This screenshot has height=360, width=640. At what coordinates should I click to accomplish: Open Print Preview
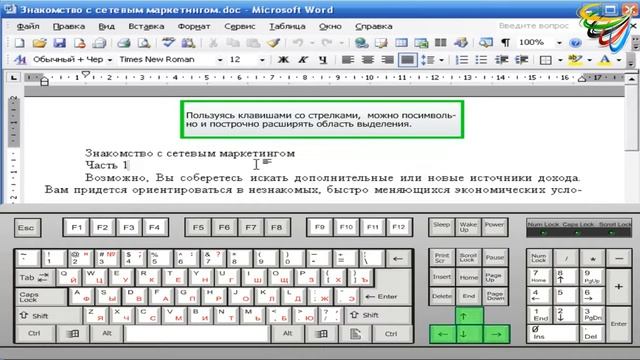point(144,42)
